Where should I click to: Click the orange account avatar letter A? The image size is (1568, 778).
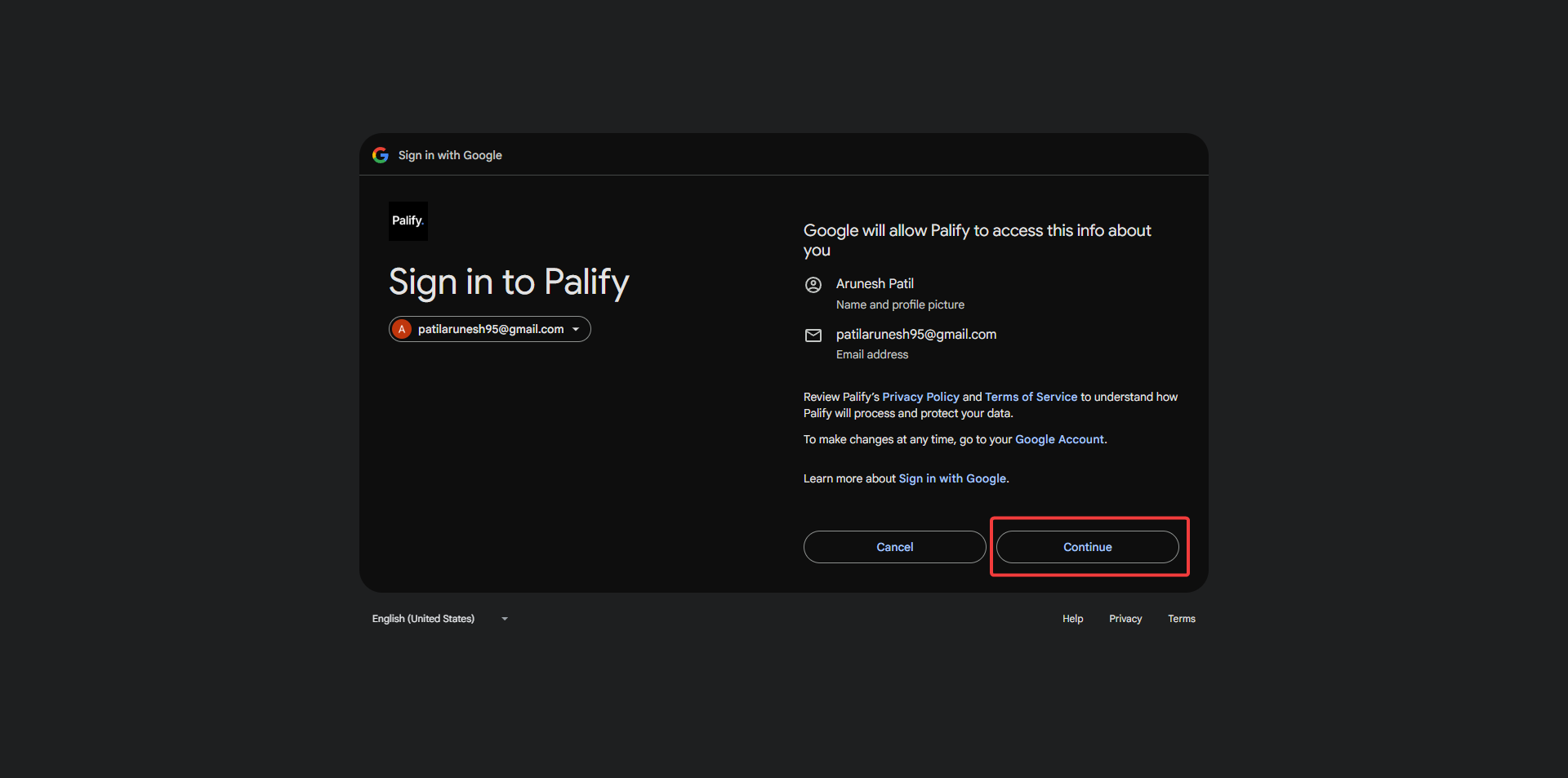pos(402,329)
